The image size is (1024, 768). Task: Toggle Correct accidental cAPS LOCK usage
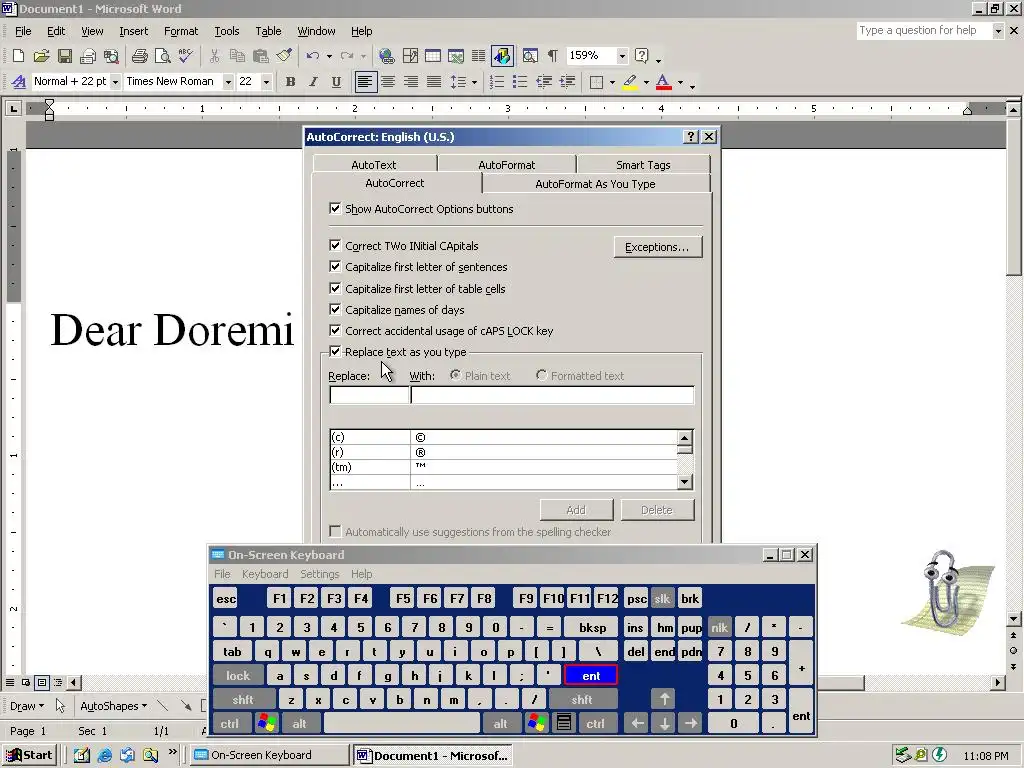tap(335, 330)
